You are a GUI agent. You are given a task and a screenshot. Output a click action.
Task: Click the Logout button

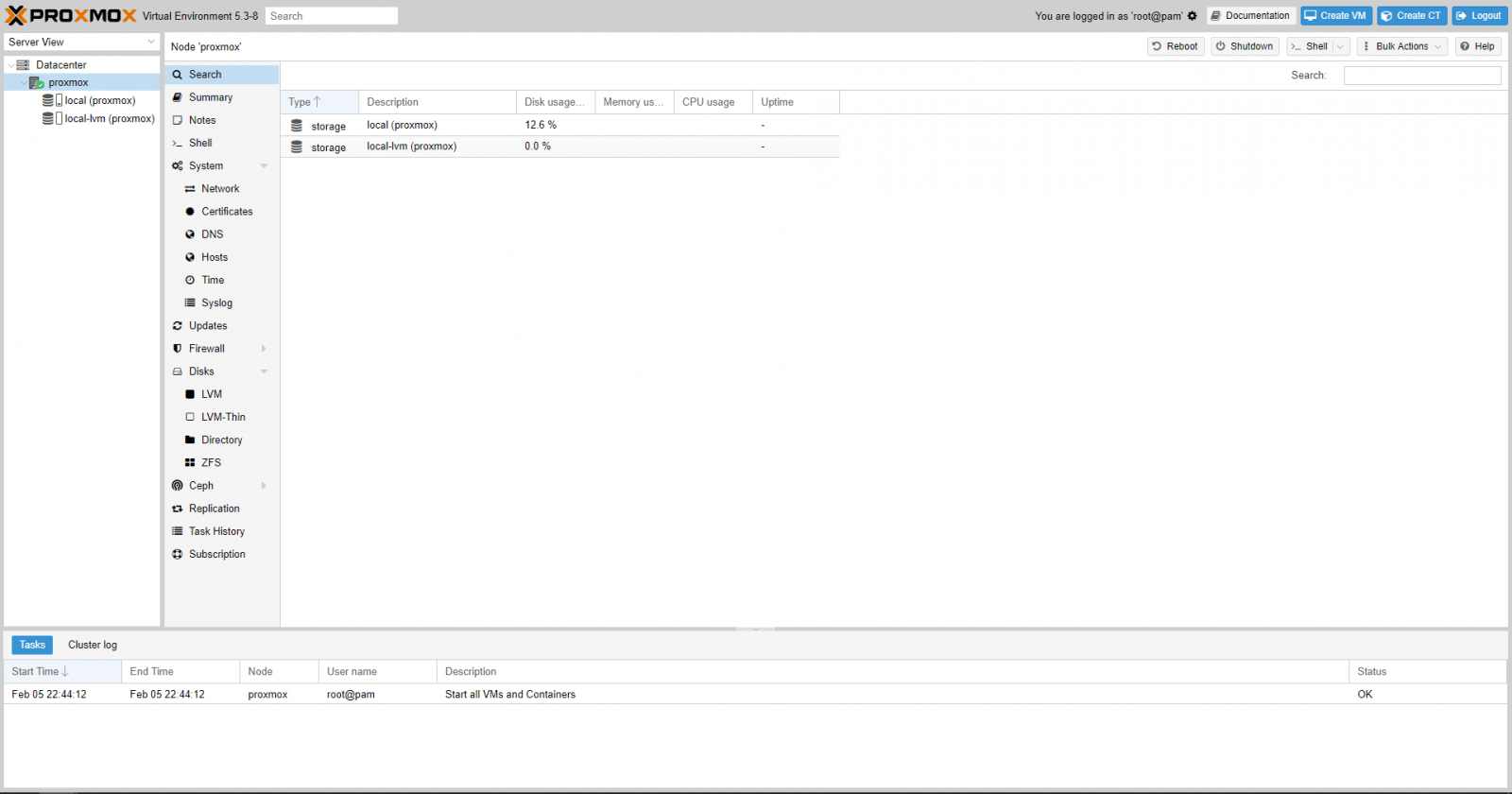point(1479,16)
